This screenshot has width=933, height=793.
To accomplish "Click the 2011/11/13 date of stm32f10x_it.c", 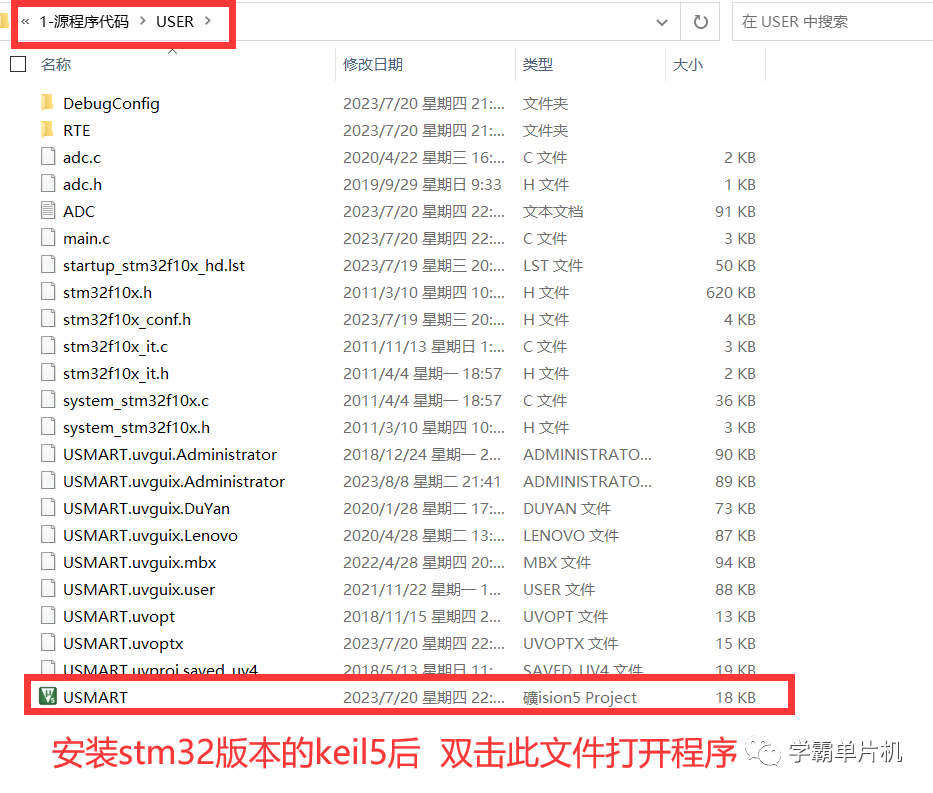I will 424,346.
